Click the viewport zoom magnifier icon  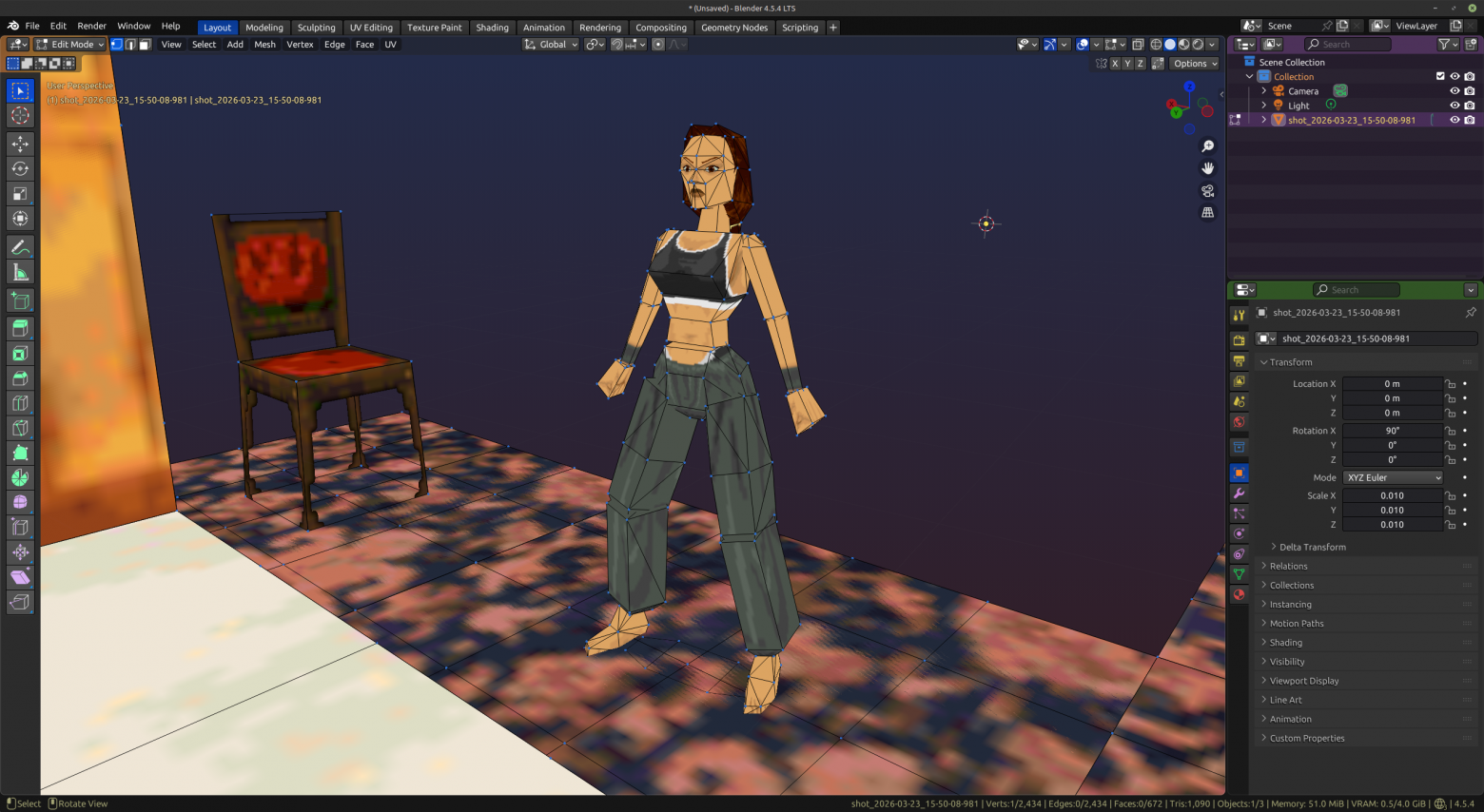click(x=1207, y=146)
